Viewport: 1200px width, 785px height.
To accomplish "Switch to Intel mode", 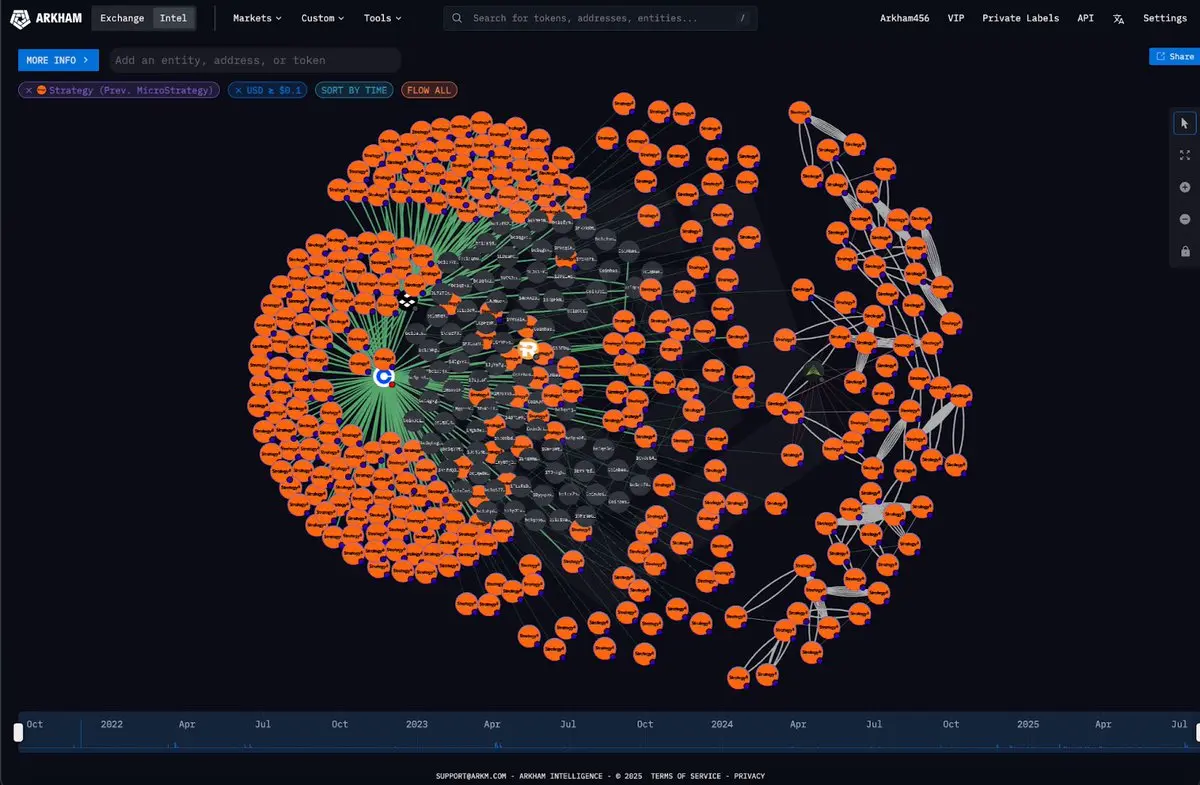I will pyautogui.click(x=174, y=18).
